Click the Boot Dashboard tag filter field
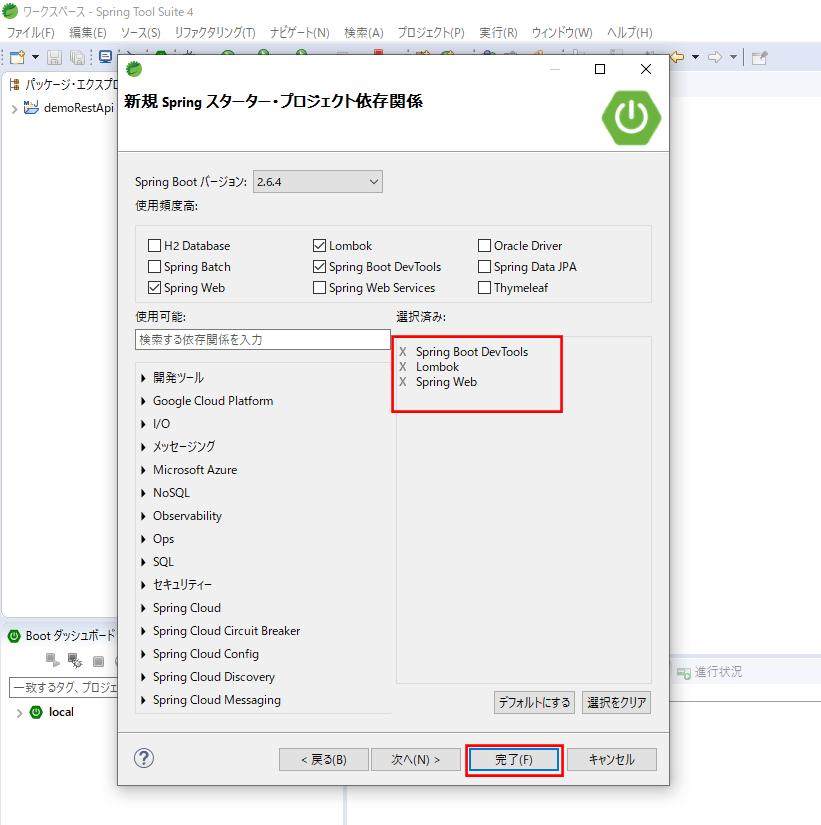Image resolution: width=821 pixels, height=825 pixels. pyautogui.click(x=63, y=688)
